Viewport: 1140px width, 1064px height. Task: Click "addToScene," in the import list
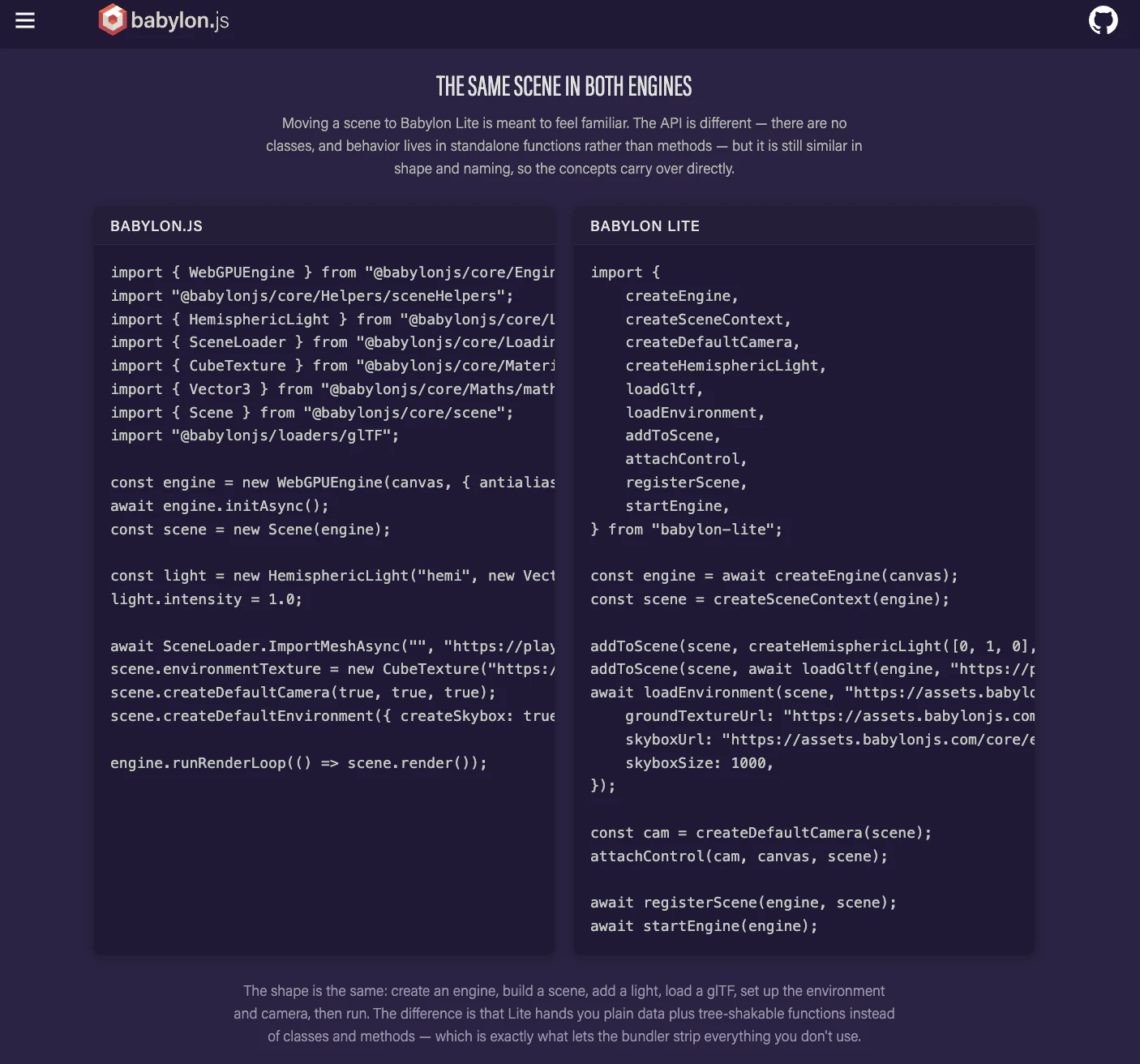tap(673, 435)
